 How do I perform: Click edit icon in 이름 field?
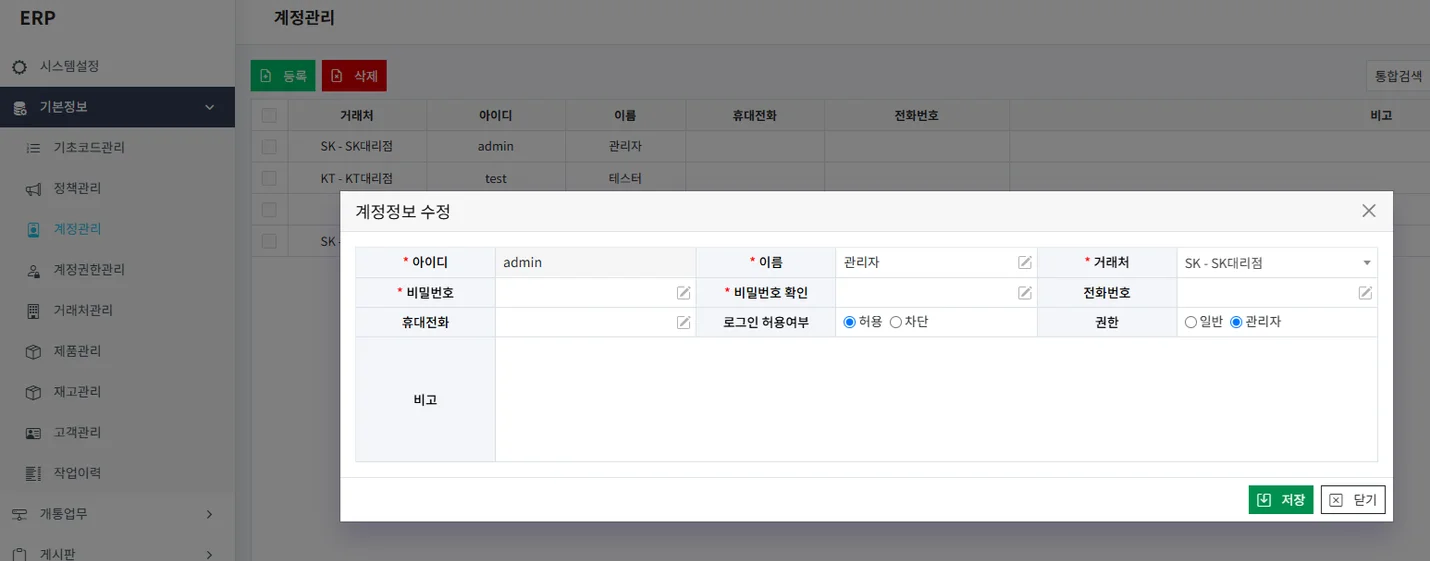[1025, 263]
